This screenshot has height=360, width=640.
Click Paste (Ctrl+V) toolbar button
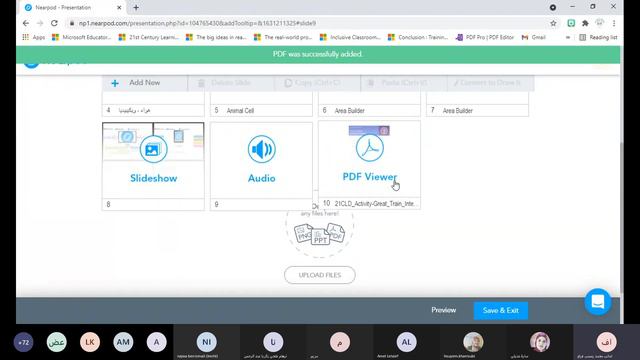point(404,83)
